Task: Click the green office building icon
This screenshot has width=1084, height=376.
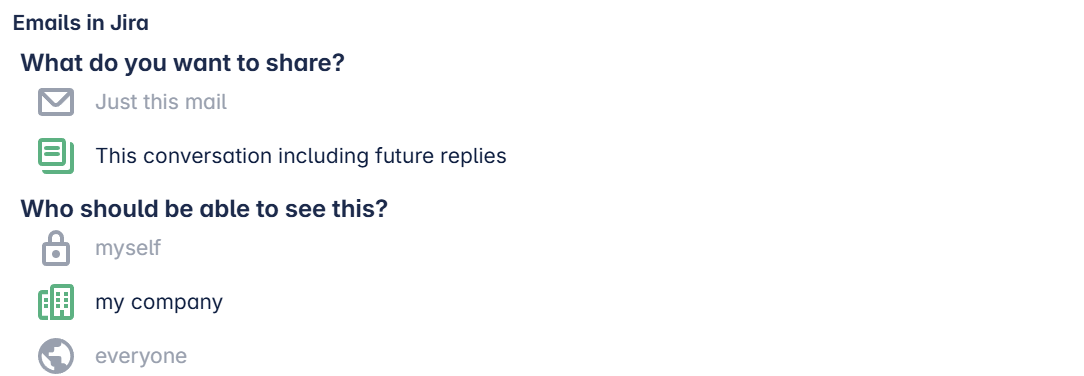Action: (56, 302)
